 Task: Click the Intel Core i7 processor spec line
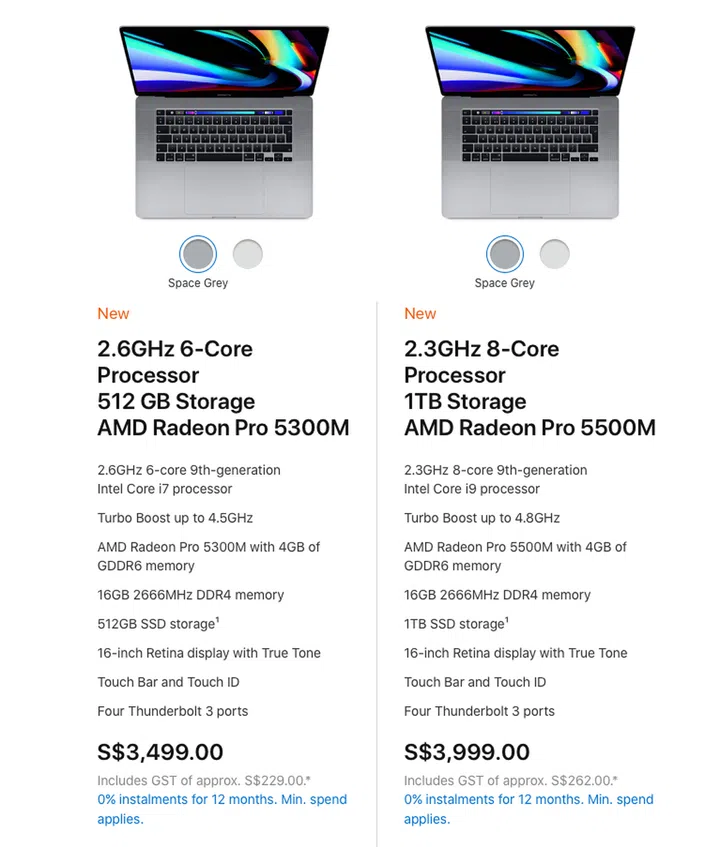pos(164,489)
